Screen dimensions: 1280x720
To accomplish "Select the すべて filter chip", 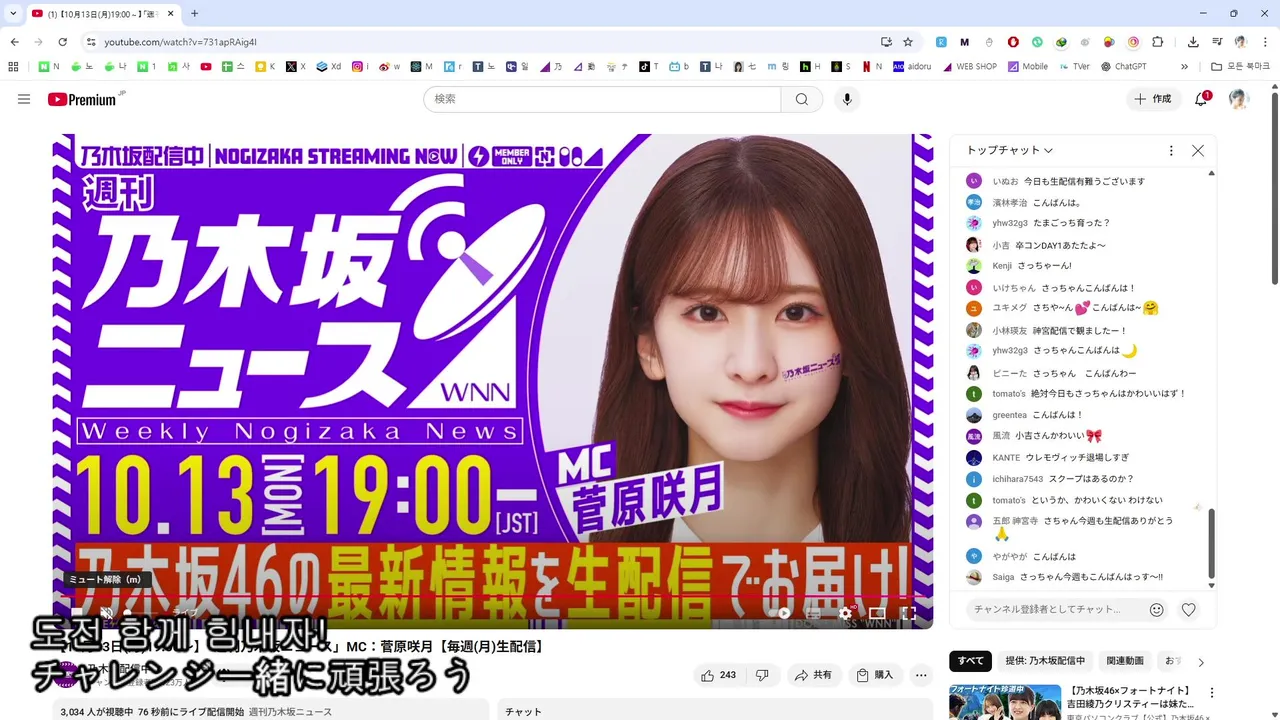I will pos(971,661).
